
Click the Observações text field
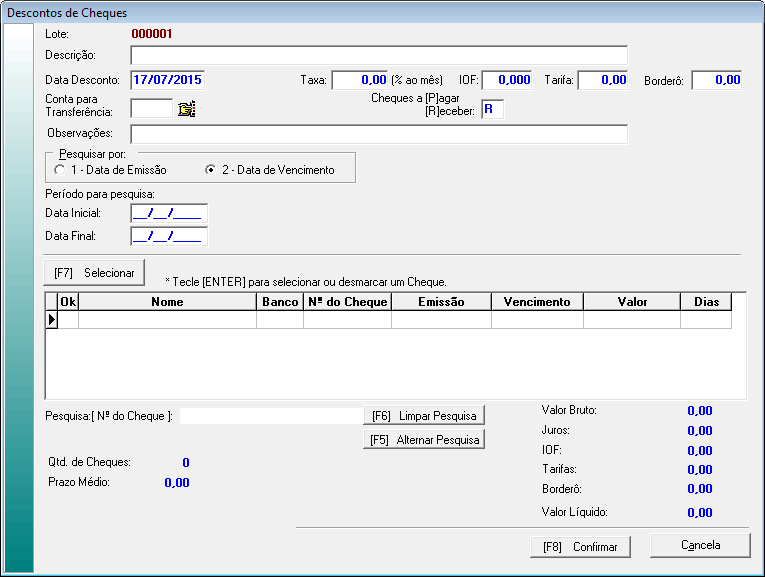point(378,134)
